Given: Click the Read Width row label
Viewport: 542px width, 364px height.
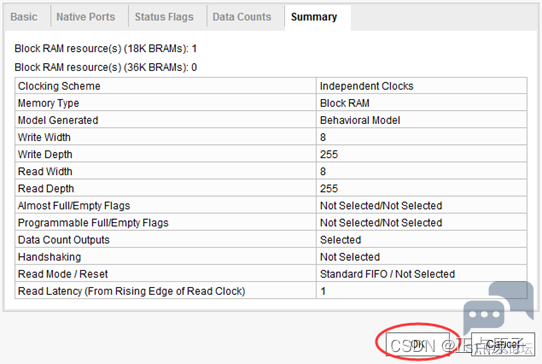Looking at the screenshot, I should (x=45, y=171).
